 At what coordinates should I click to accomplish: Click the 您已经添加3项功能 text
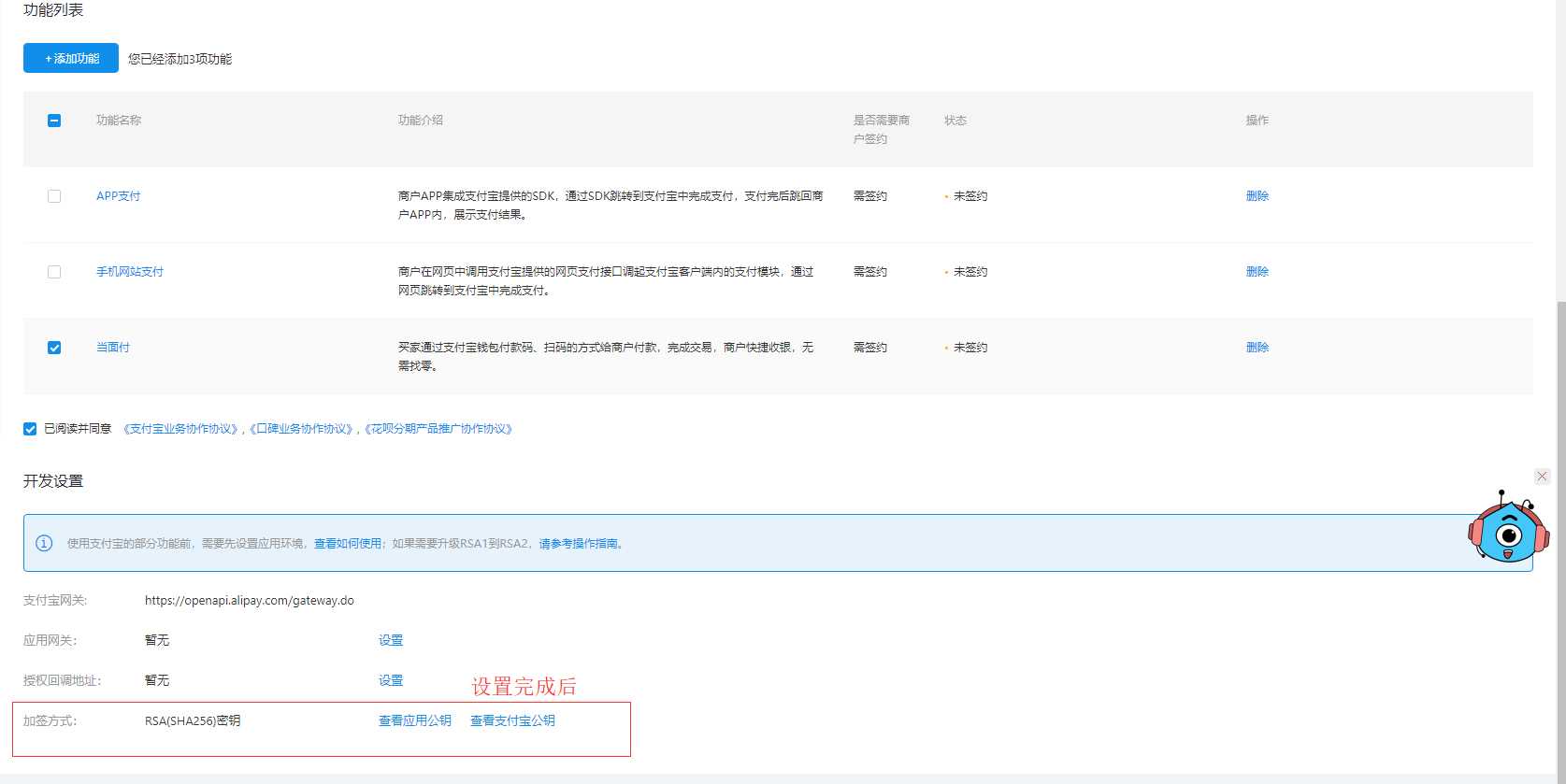click(180, 59)
